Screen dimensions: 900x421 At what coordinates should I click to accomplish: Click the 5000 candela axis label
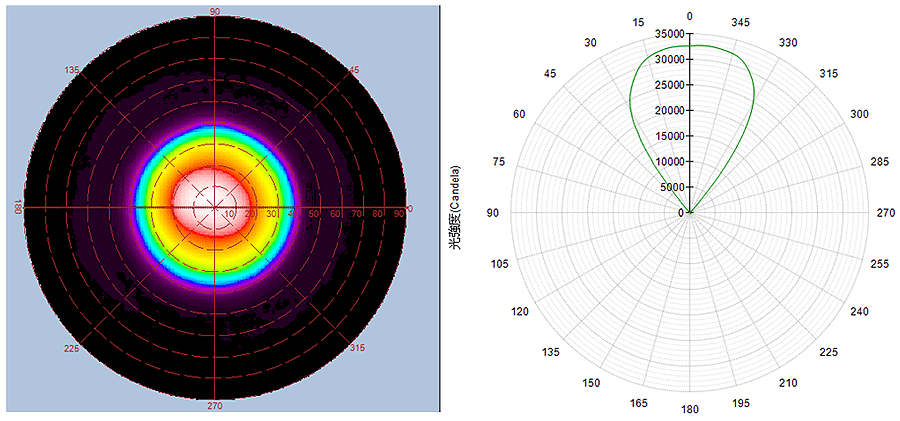coord(665,187)
